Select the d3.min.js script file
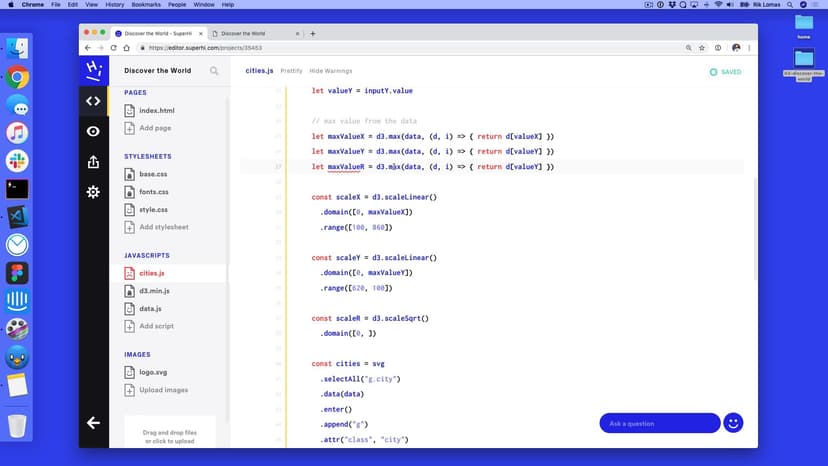This screenshot has height=466, width=828. coord(154,291)
